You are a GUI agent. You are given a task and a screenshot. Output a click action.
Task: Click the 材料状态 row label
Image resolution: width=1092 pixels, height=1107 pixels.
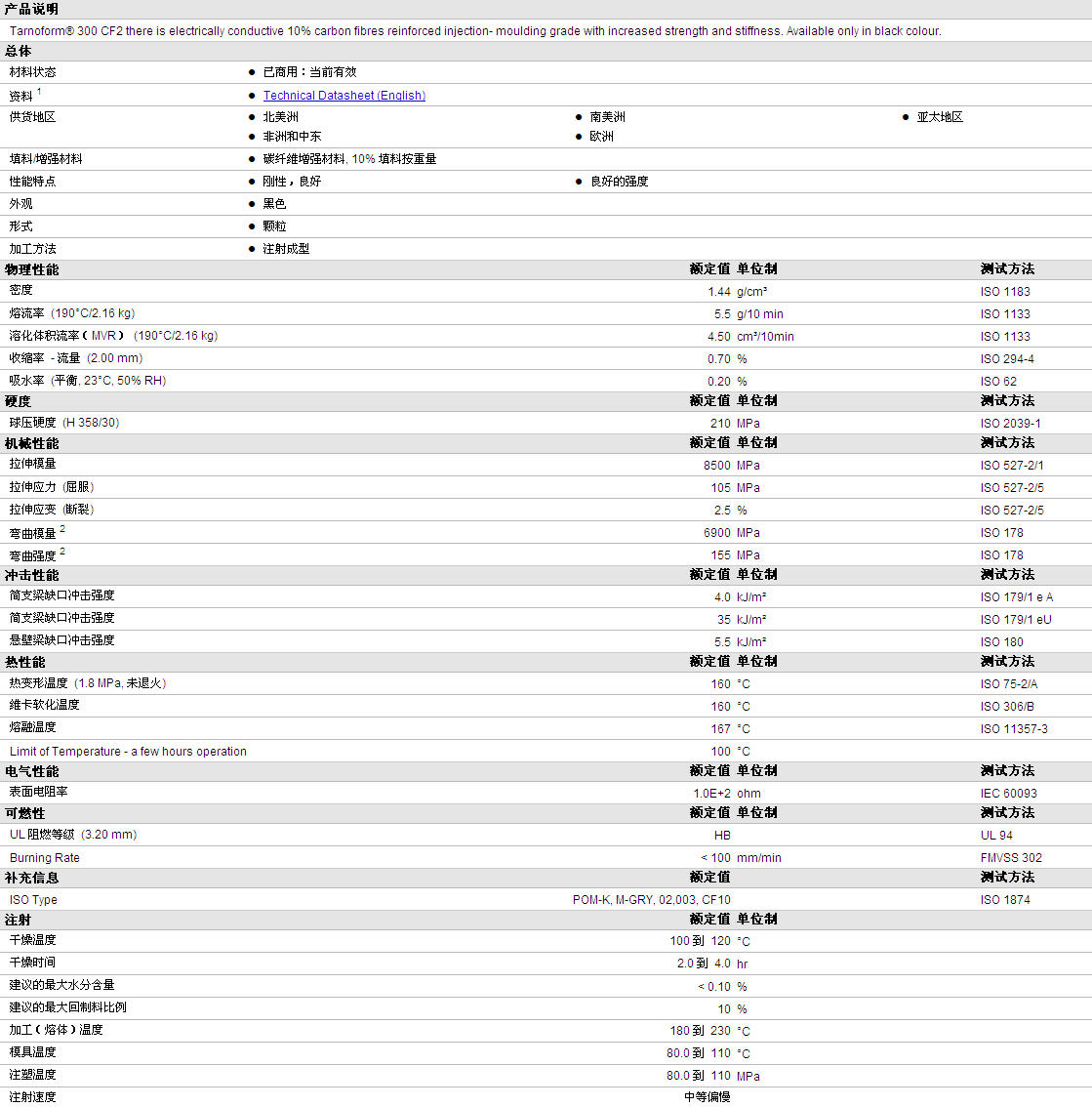[32, 72]
